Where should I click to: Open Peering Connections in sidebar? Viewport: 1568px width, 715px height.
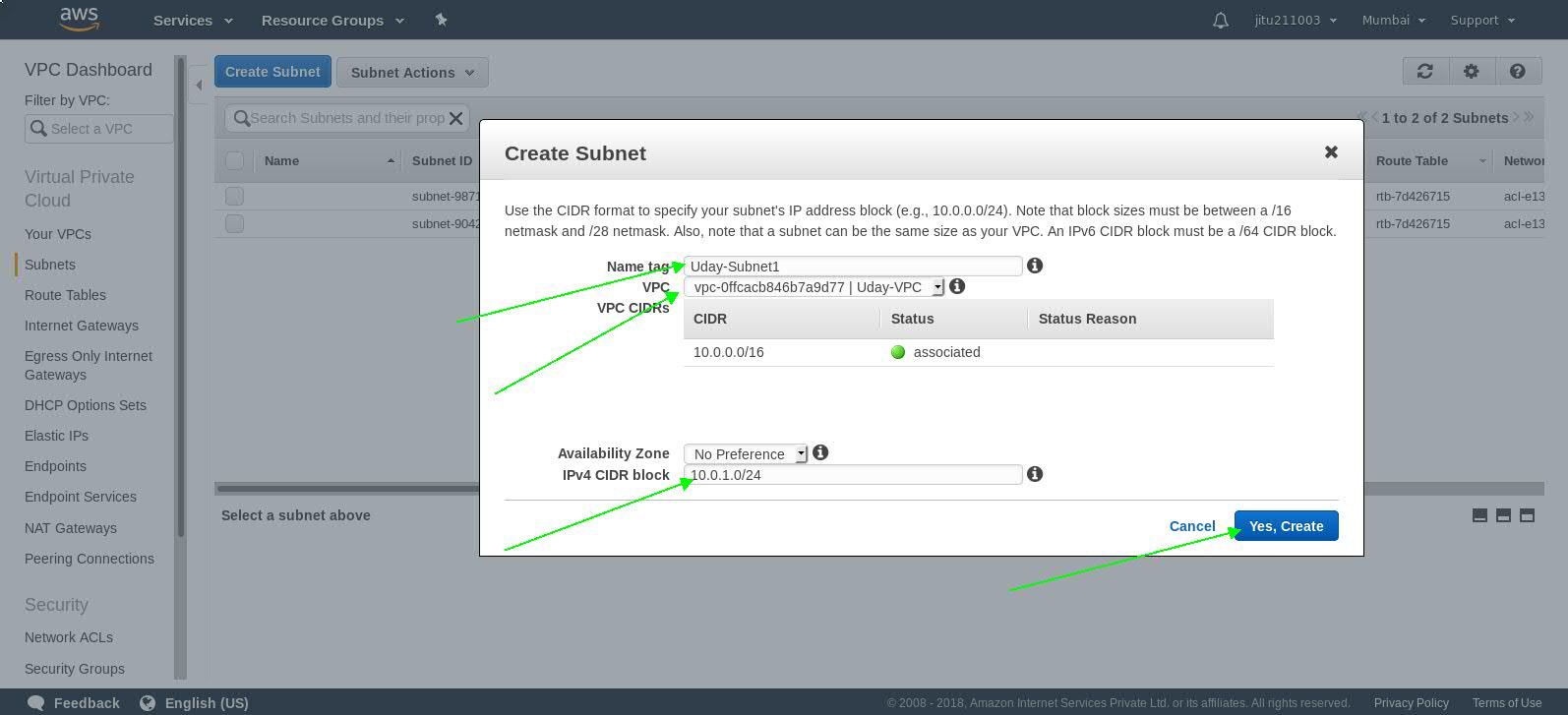click(x=90, y=559)
